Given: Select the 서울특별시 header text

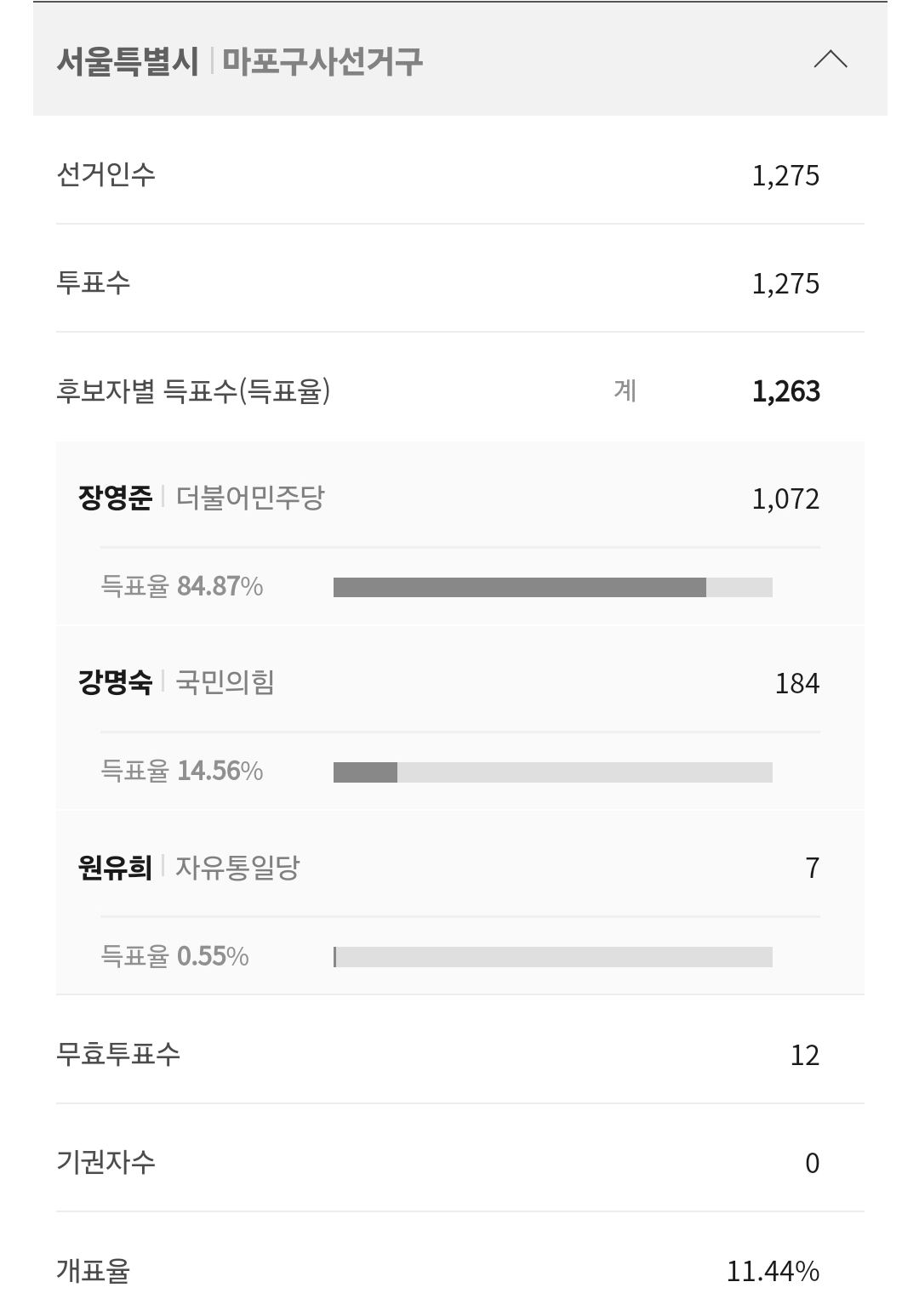Looking at the screenshot, I should tap(128, 61).
